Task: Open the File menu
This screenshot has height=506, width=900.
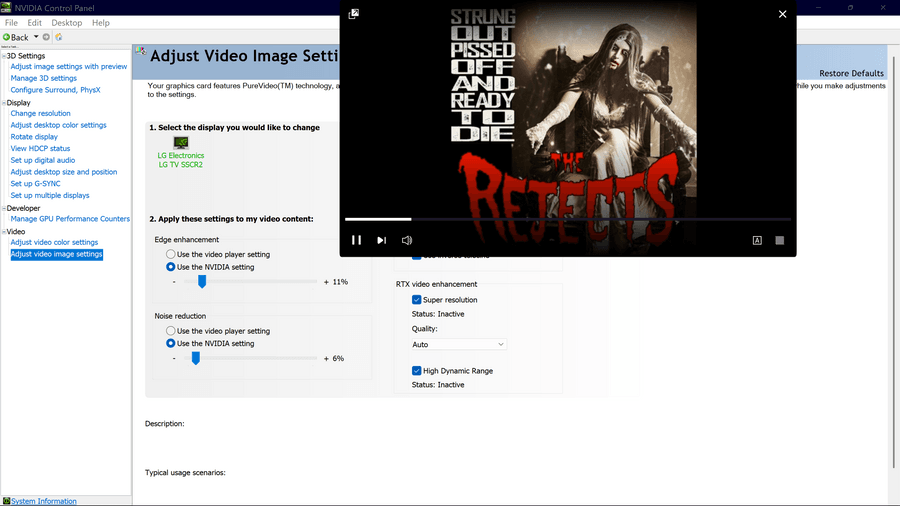Action: 11,23
